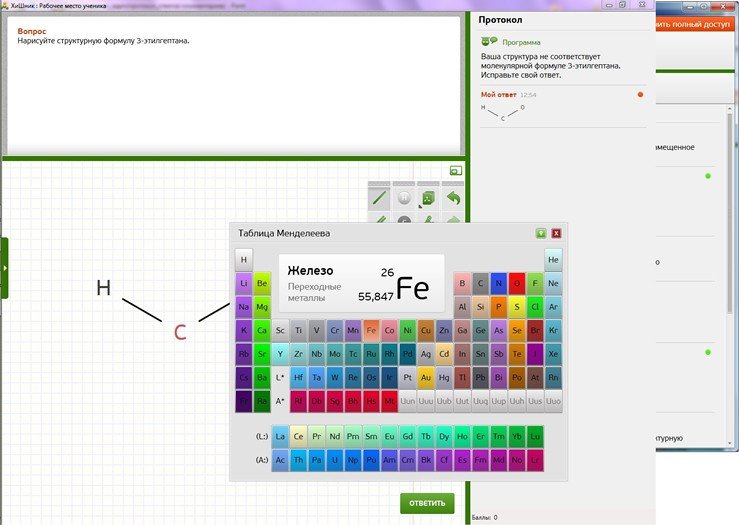Viewport: 739px width, 525px height.
Task: Select beryllium Be element
Action: tap(262, 283)
